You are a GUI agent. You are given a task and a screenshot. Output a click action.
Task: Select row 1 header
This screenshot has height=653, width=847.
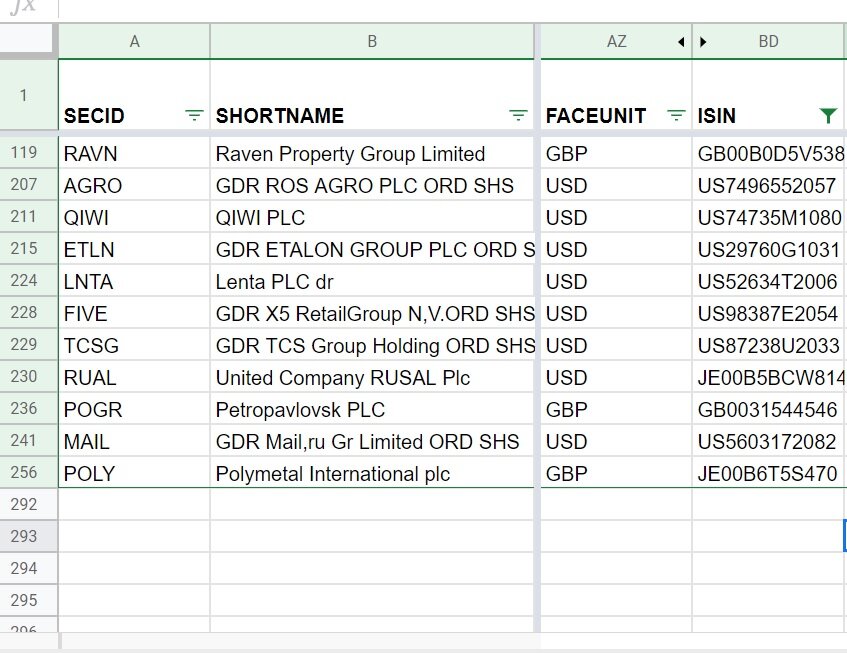click(x=29, y=95)
